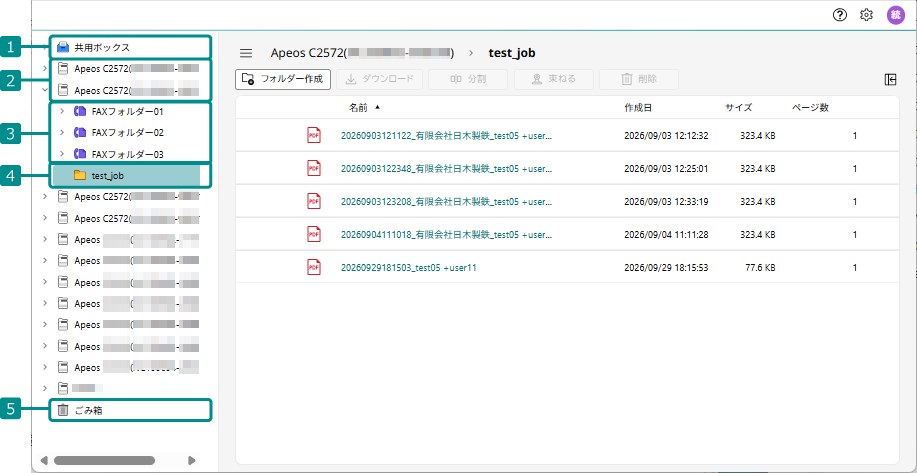Open the 20260903122348_有限会社日木製鉄 file link

[446, 168]
